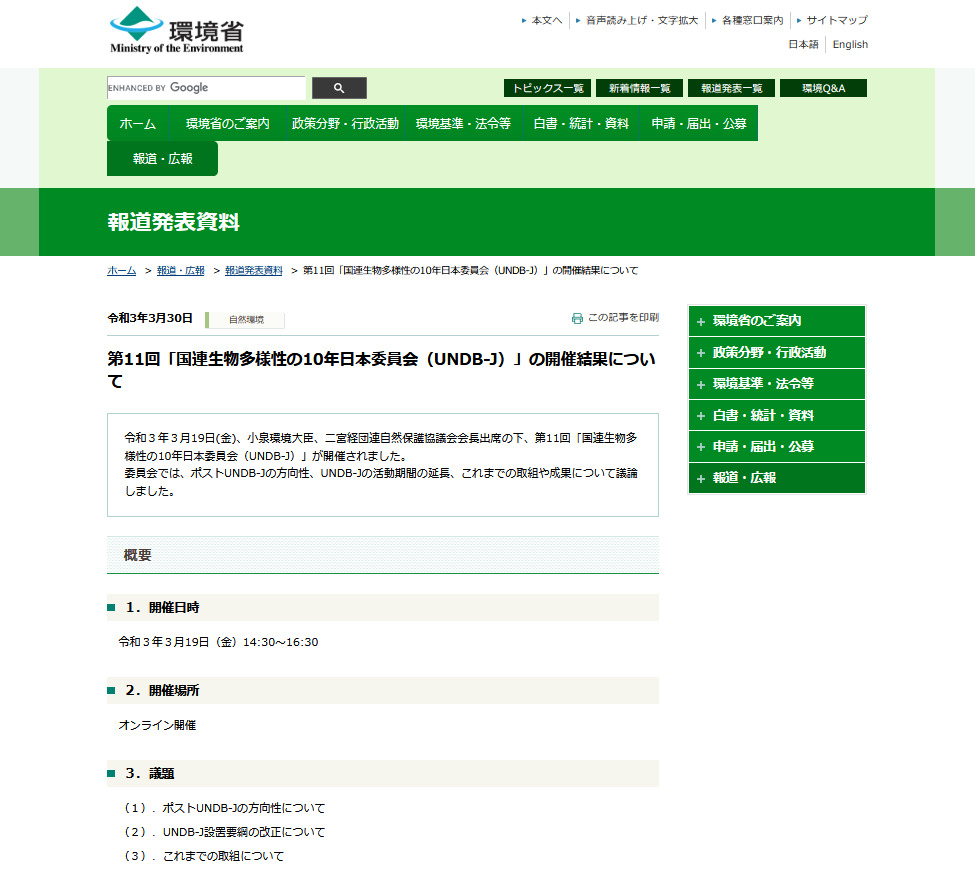
Task: Open 音声読み上げ・文字拡大 link
Action: pyautogui.click(x=641, y=20)
